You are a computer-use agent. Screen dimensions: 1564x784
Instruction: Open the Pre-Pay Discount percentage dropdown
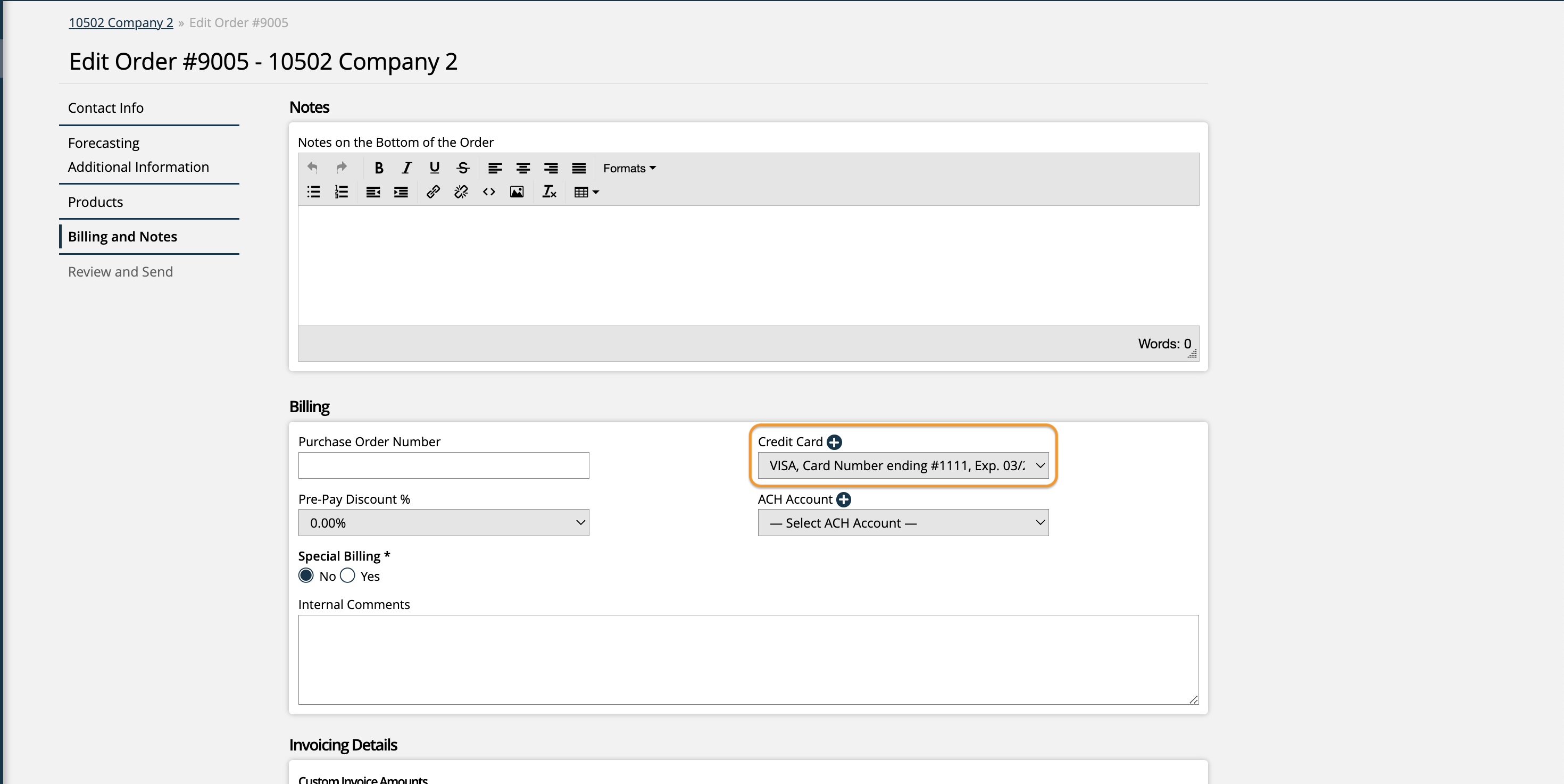pyautogui.click(x=443, y=522)
